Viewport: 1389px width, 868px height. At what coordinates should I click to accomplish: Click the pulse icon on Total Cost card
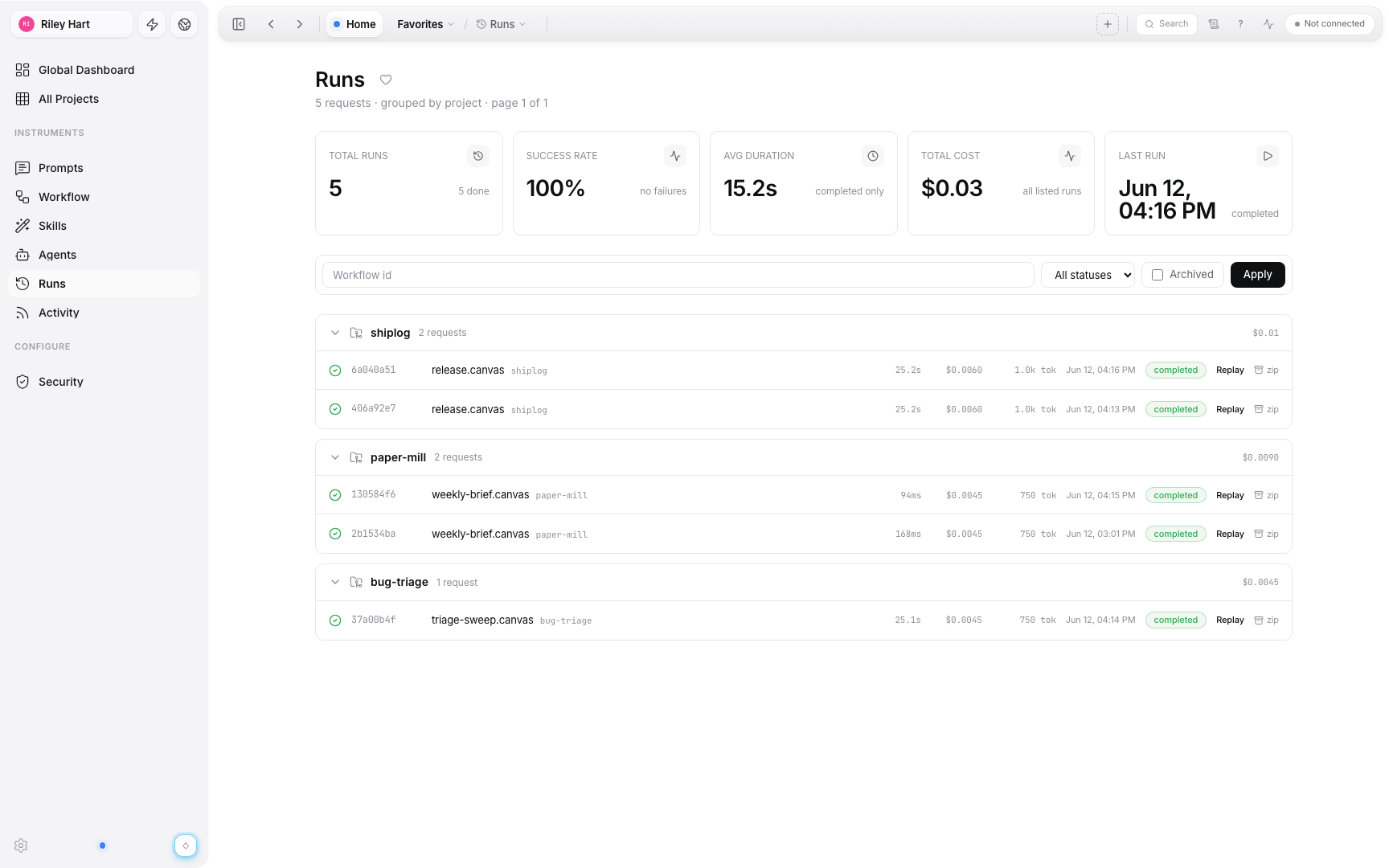[x=1070, y=156]
